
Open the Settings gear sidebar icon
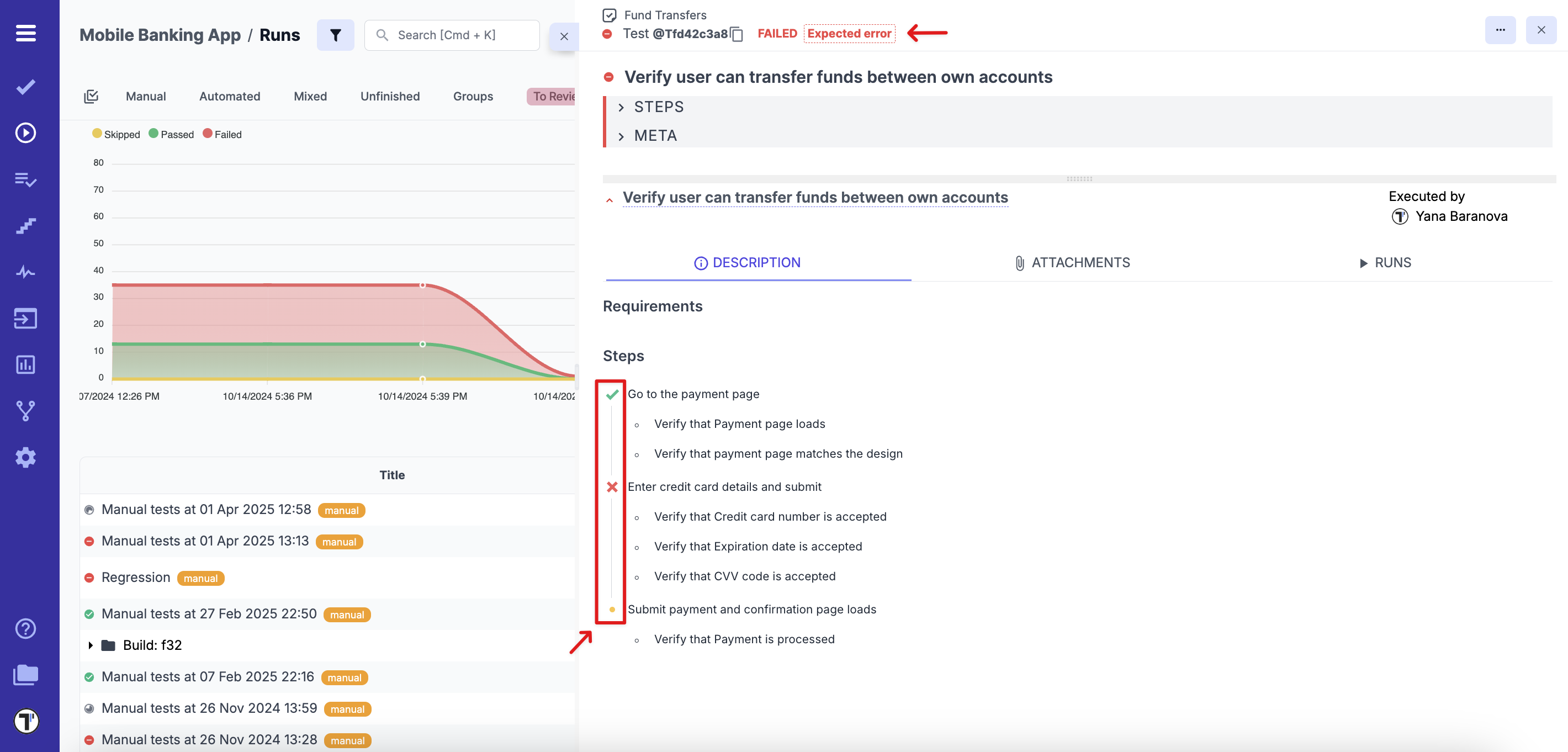(x=25, y=457)
